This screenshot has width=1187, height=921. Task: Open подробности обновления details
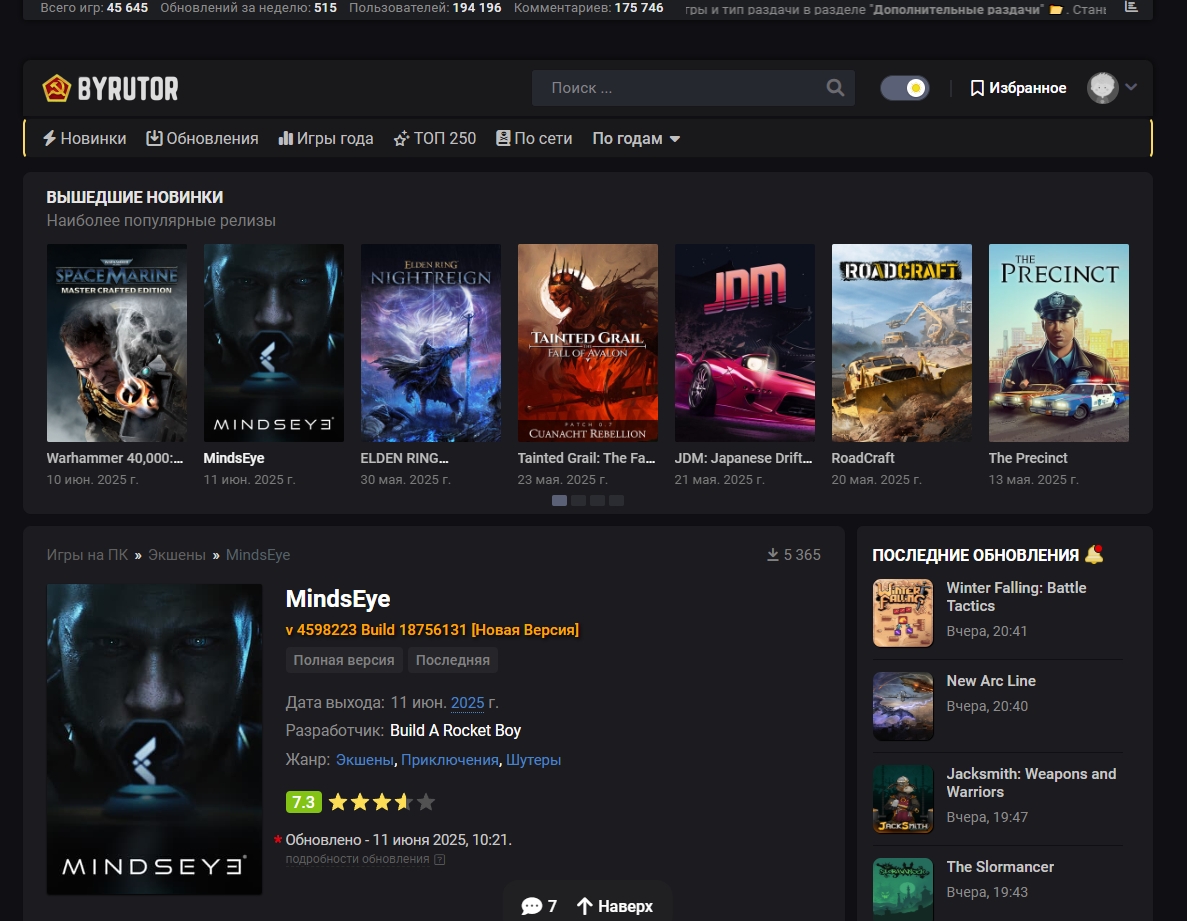click(357, 859)
